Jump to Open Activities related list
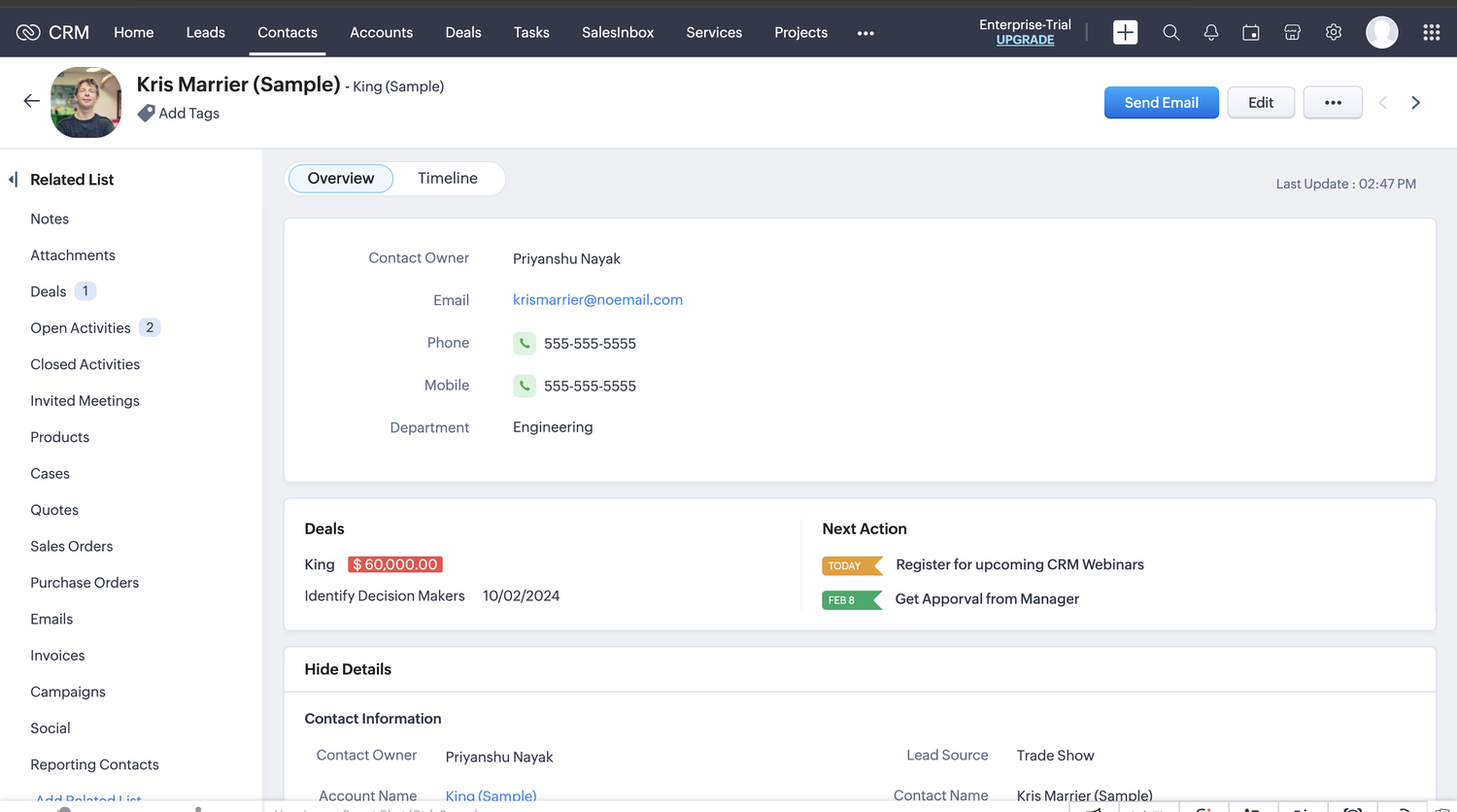 tap(81, 328)
